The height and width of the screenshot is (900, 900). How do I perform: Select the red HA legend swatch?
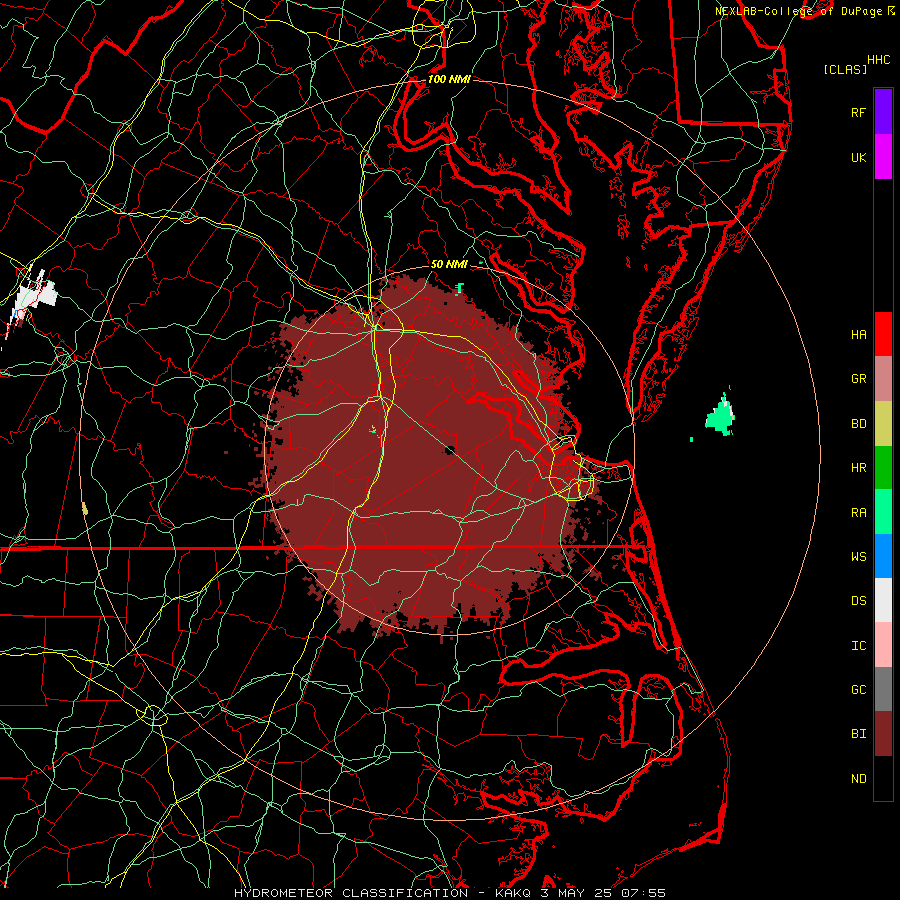click(x=883, y=334)
